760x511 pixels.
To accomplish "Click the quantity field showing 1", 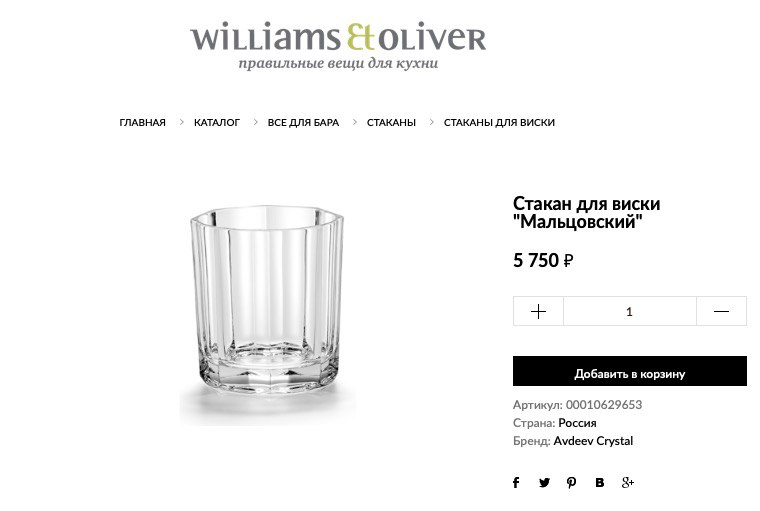I will coord(630,311).
